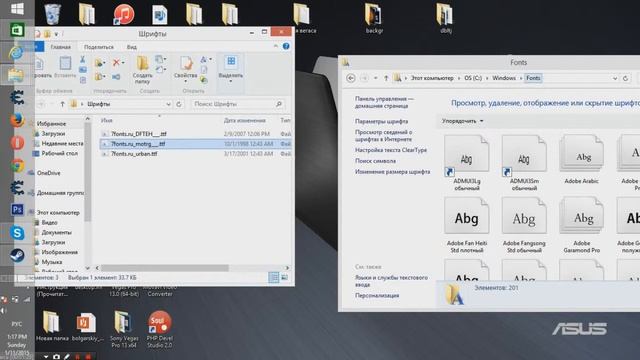Open Photoshop from taskbar
This screenshot has width=640, height=360.
point(17,209)
